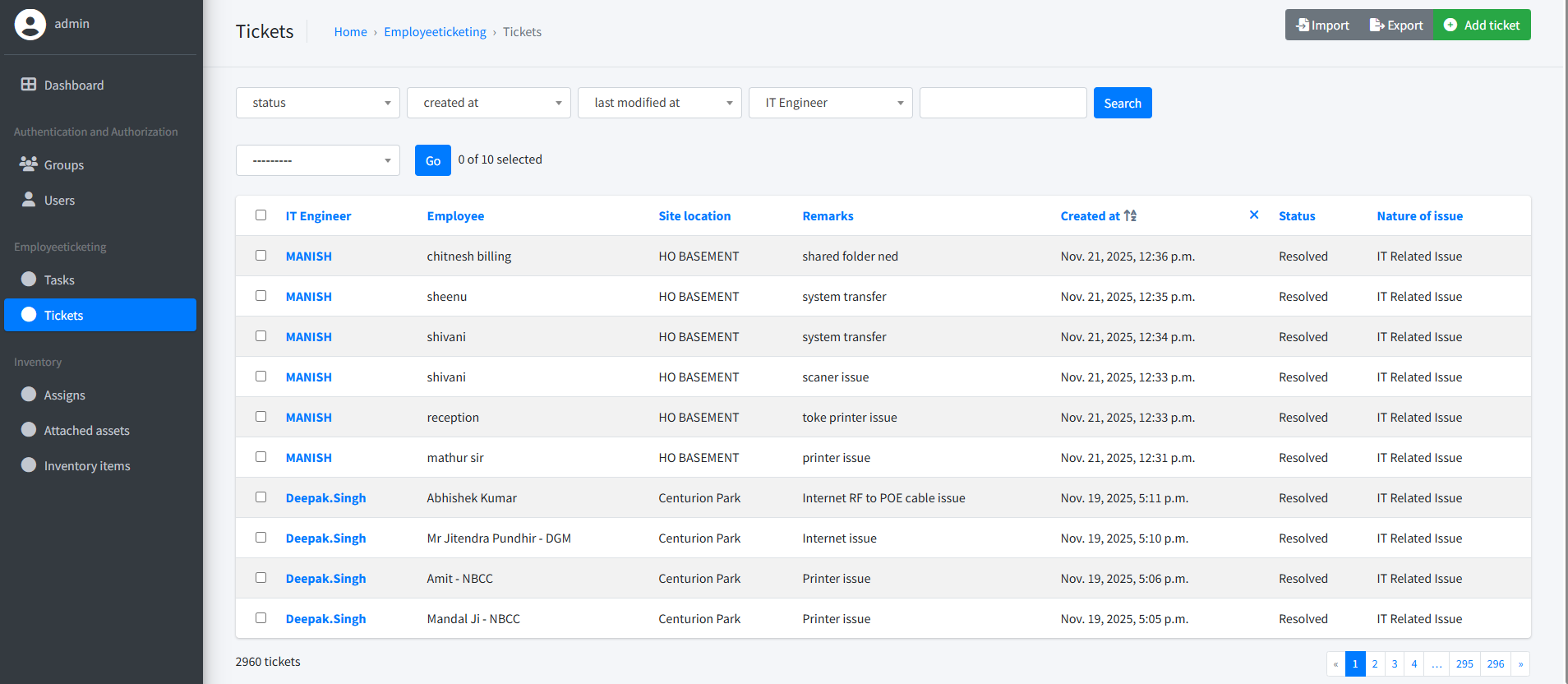Click the search text input field
1568x684 pixels.
click(x=1003, y=103)
